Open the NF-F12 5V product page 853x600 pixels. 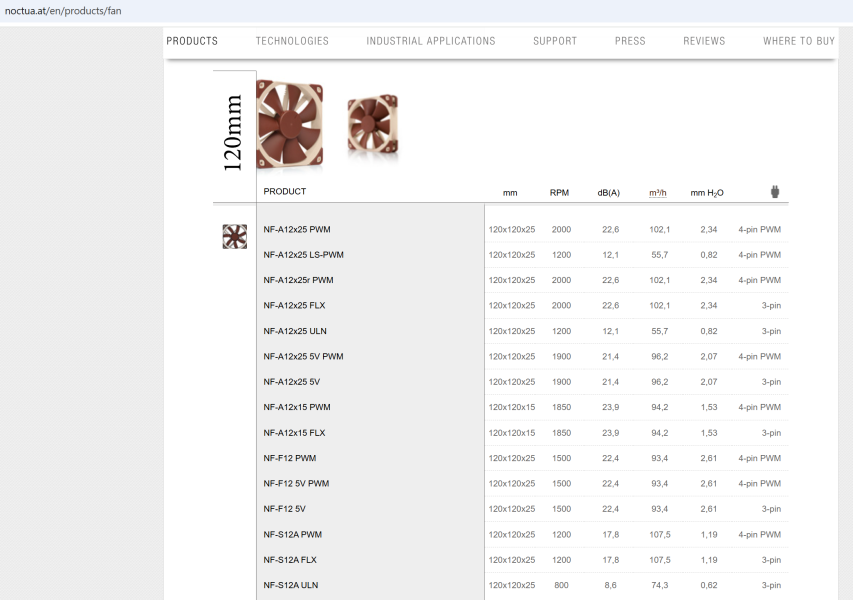coord(285,509)
